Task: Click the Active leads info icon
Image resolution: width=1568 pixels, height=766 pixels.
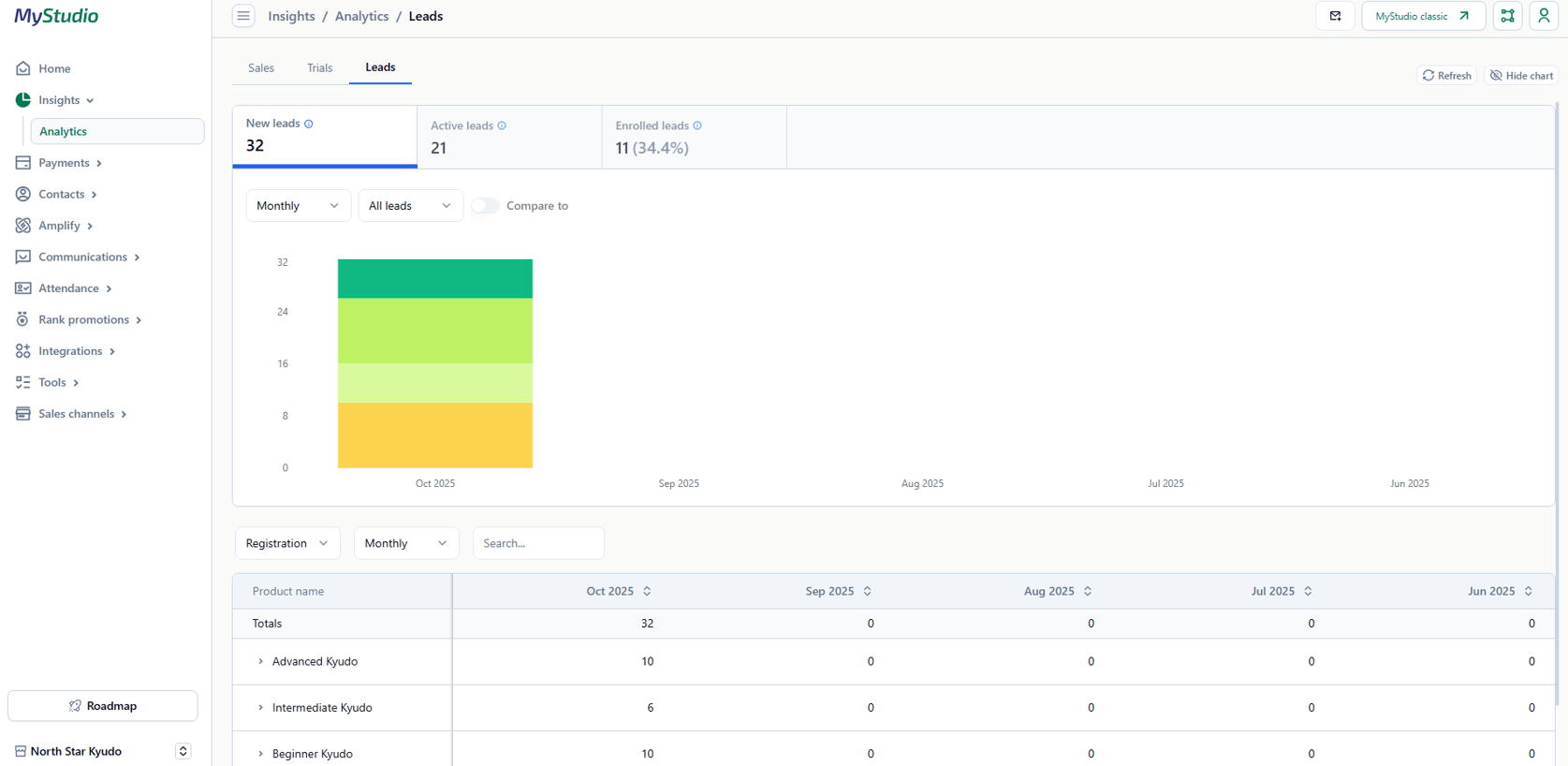Action: tap(502, 125)
